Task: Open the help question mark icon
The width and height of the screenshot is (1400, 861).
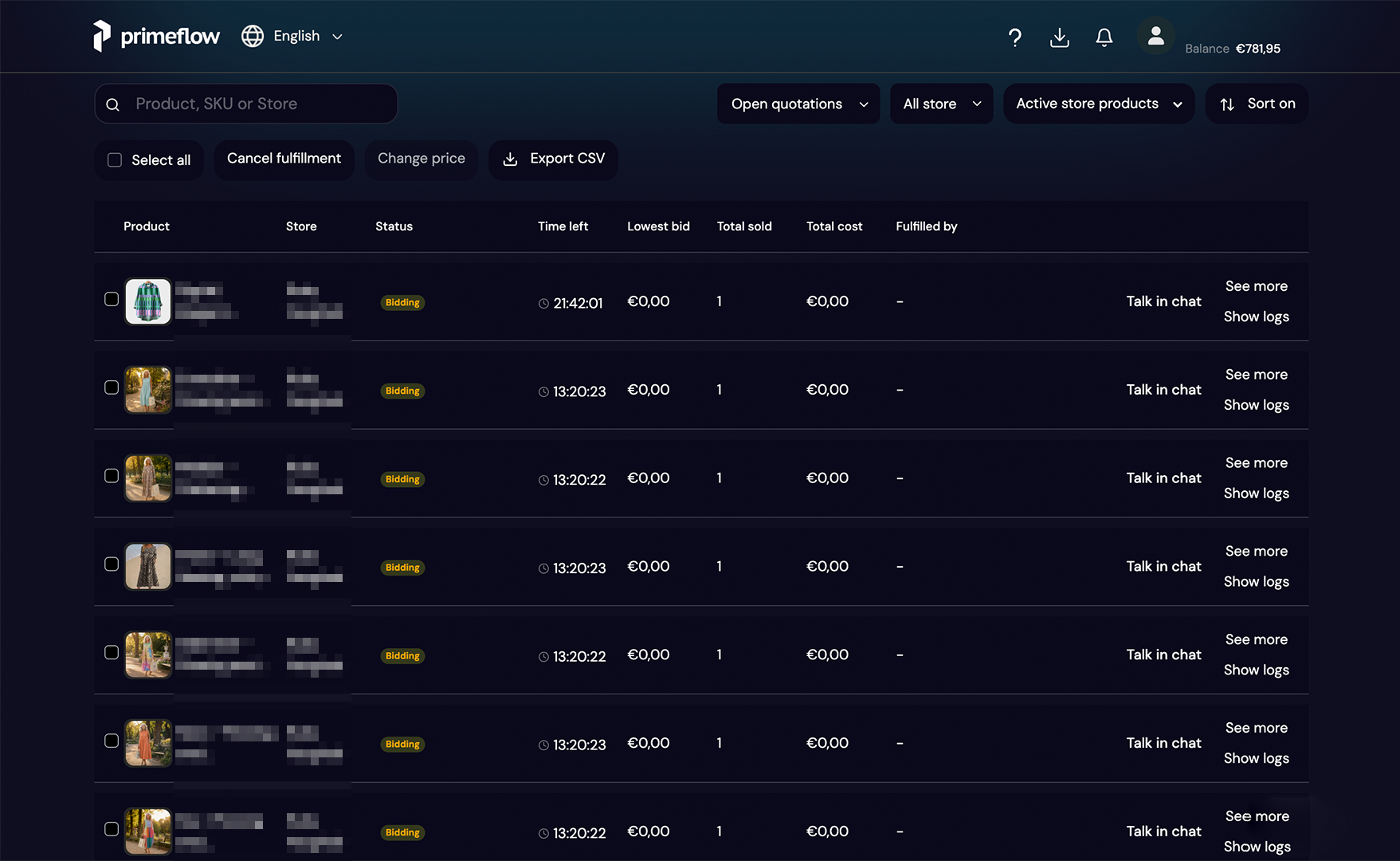Action: coord(1014,37)
